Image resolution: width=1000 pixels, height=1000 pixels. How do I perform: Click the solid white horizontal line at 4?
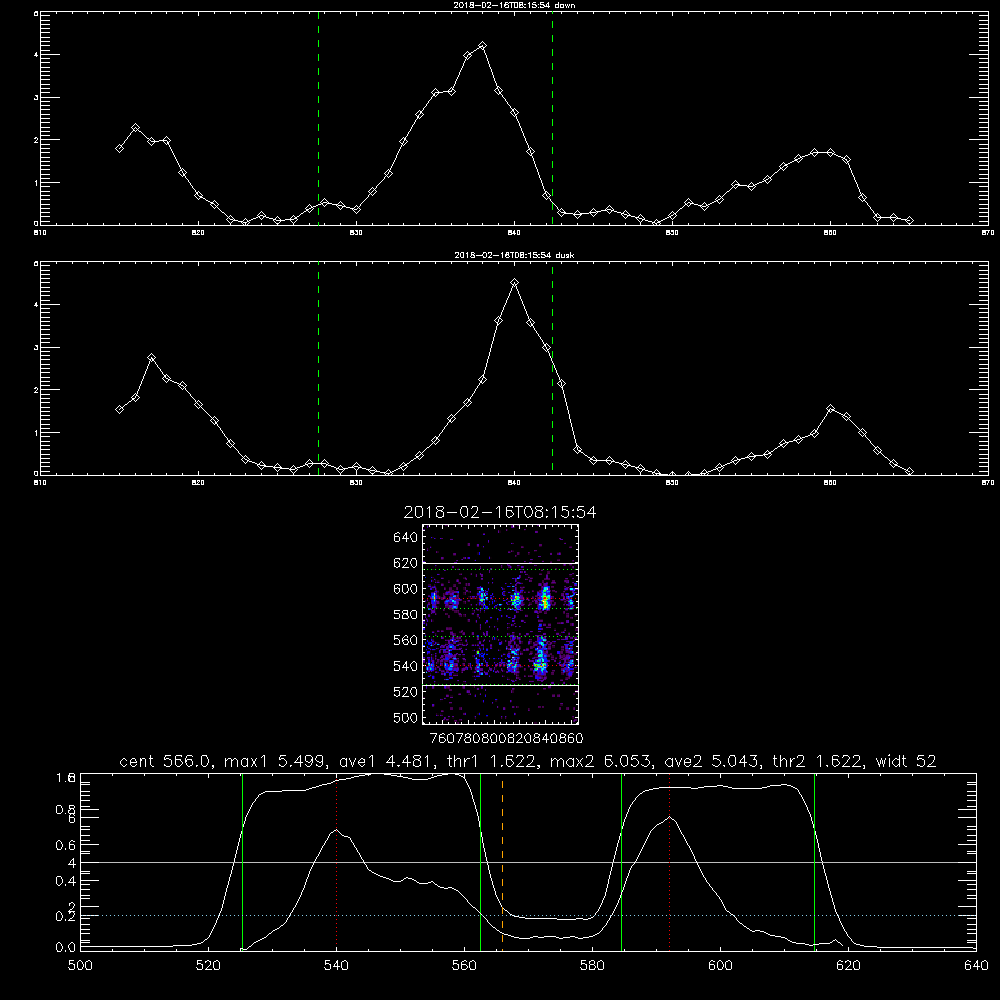tap(528, 862)
